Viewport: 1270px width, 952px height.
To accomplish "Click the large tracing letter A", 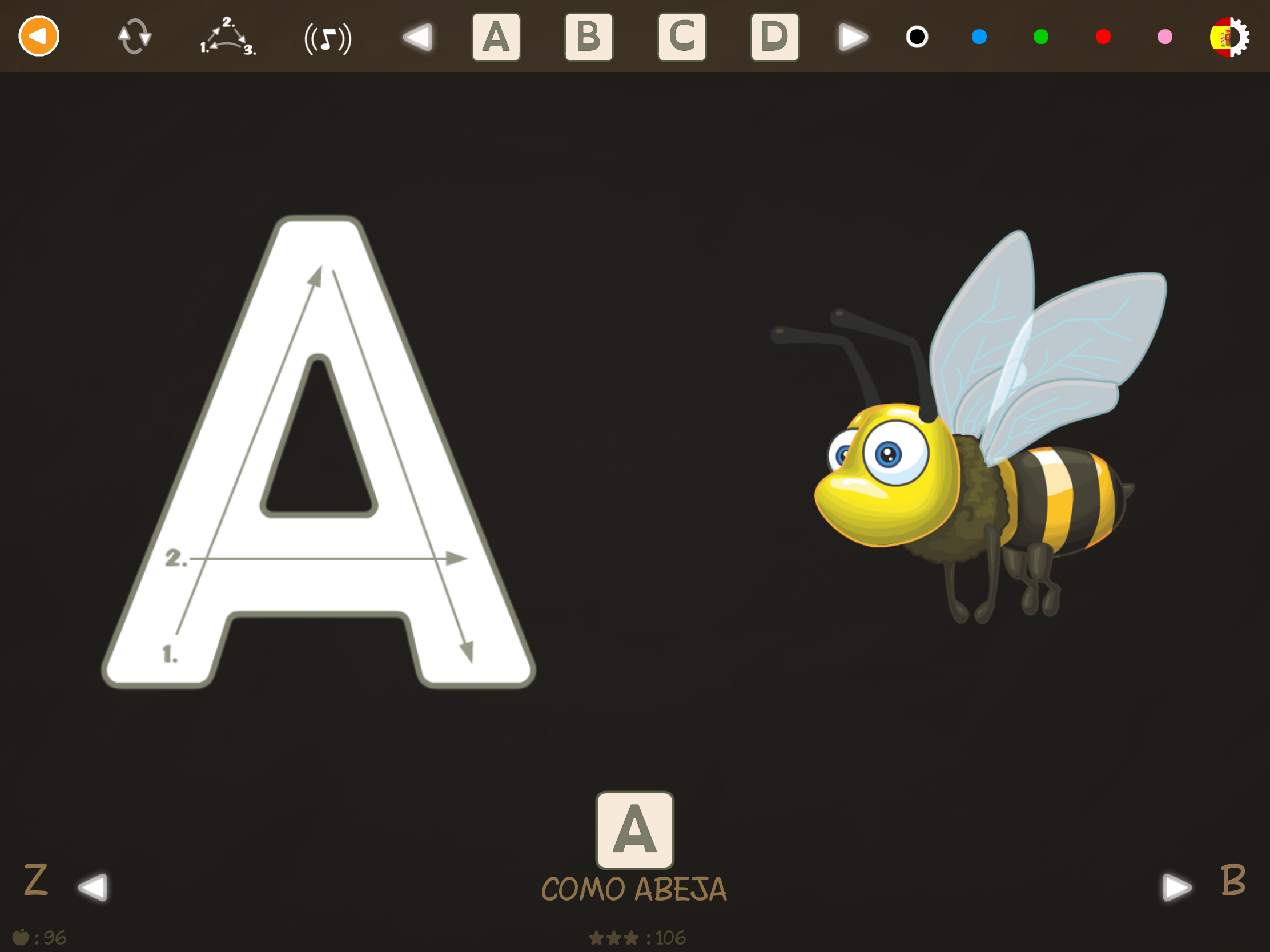I will click(x=319, y=452).
